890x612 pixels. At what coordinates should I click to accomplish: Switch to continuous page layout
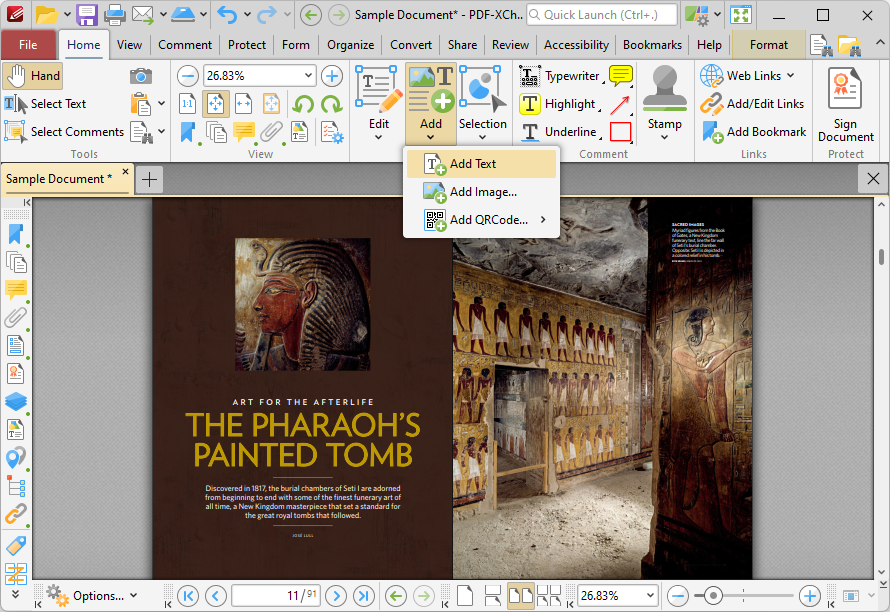(x=493, y=596)
